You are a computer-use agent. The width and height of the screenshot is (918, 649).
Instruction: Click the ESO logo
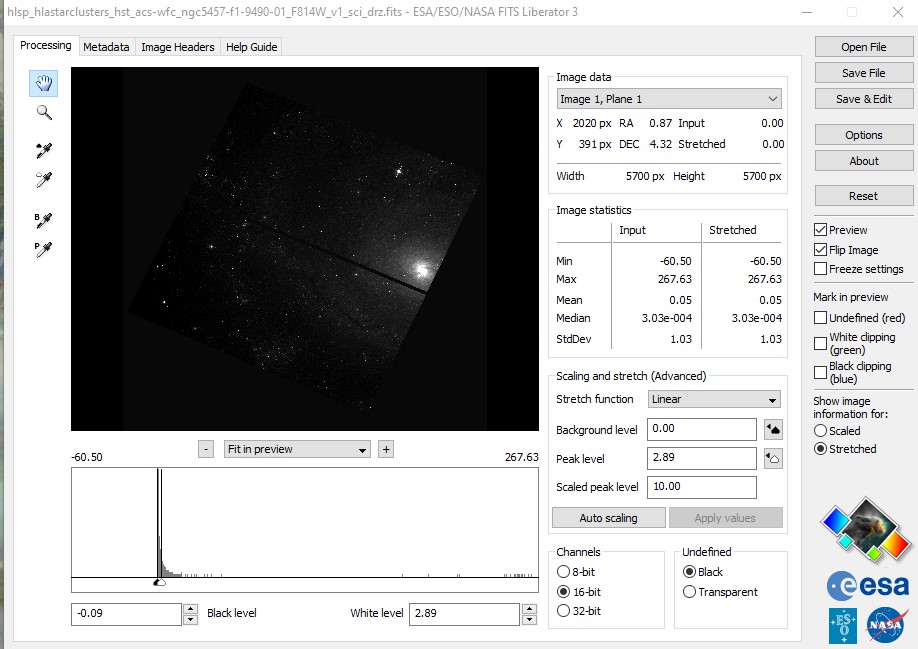[x=843, y=626]
